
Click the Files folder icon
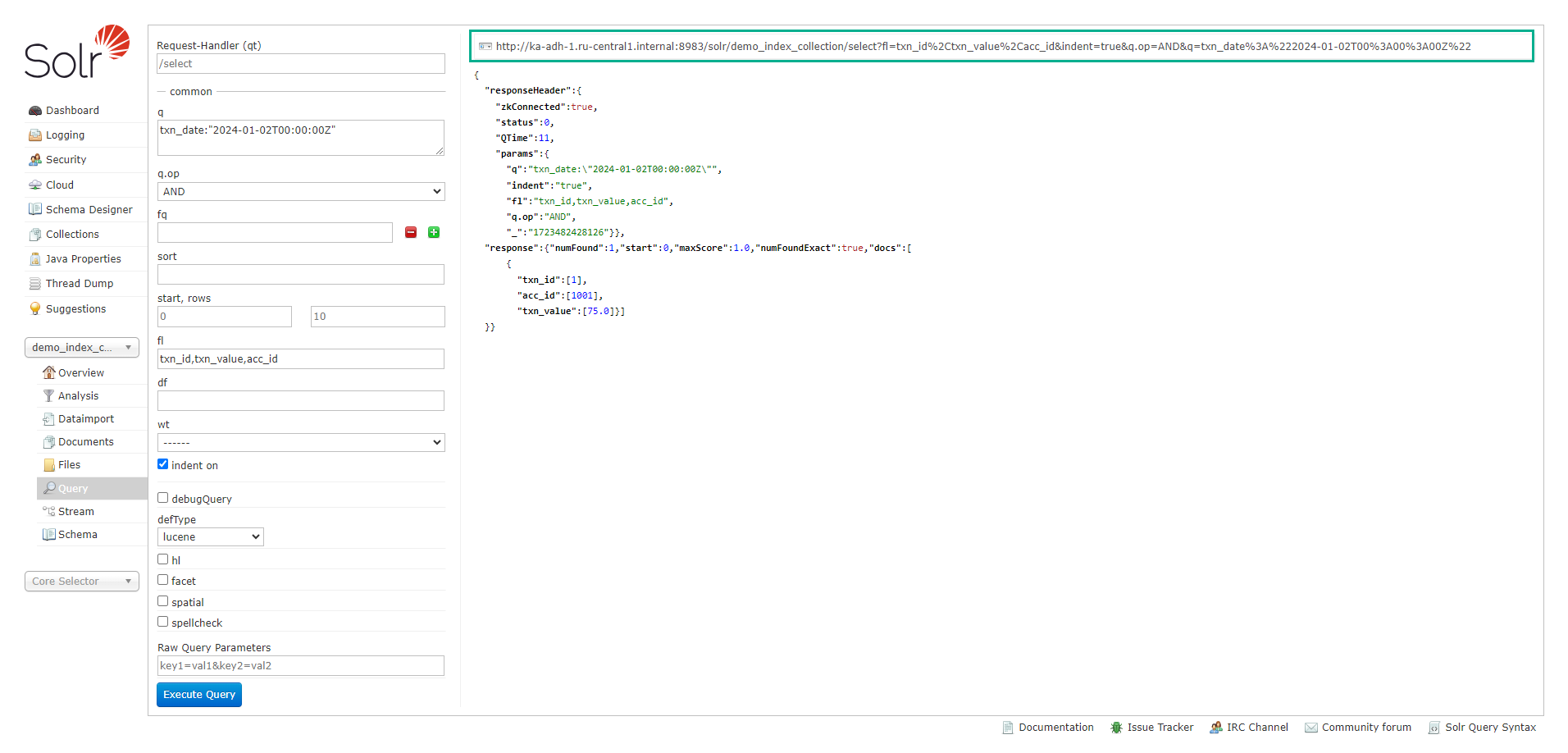coord(49,465)
